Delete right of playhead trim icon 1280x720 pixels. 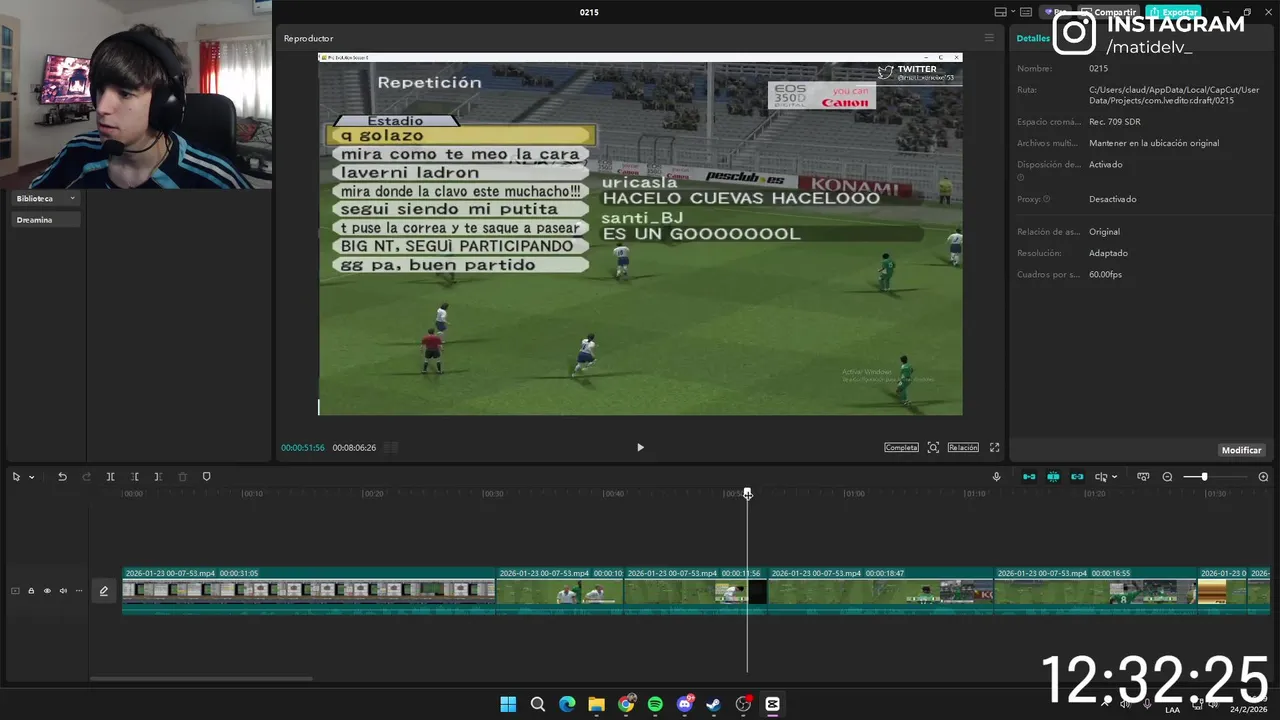[x=158, y=477]
